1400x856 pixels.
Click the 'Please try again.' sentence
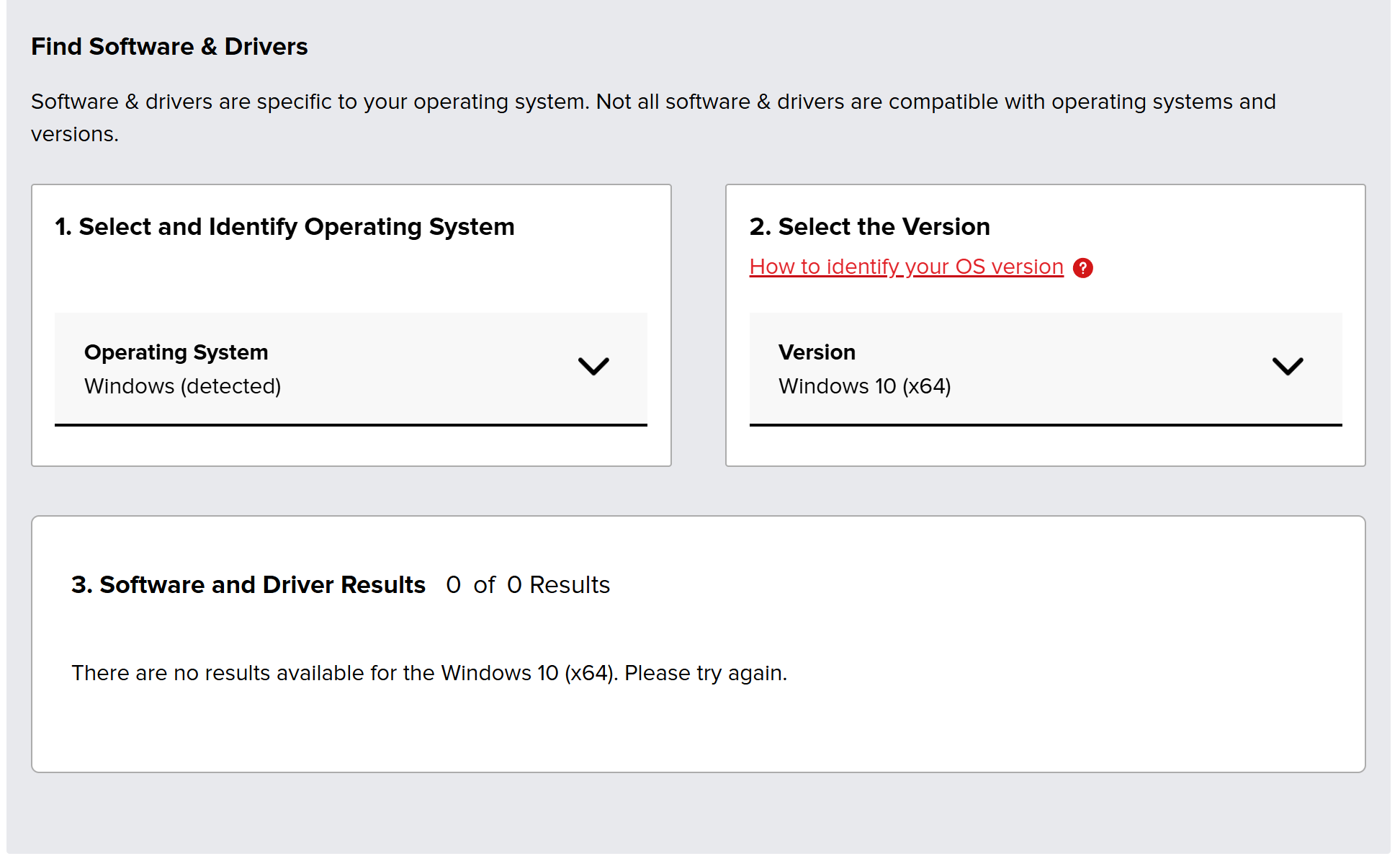pos(706,673)
